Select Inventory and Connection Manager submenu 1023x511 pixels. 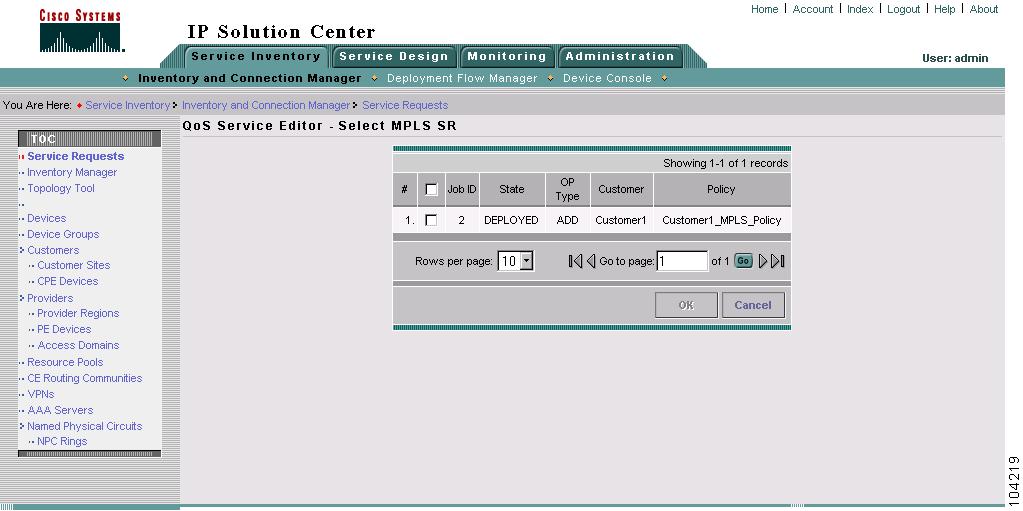pyautogui.click(x=249, y=78)
